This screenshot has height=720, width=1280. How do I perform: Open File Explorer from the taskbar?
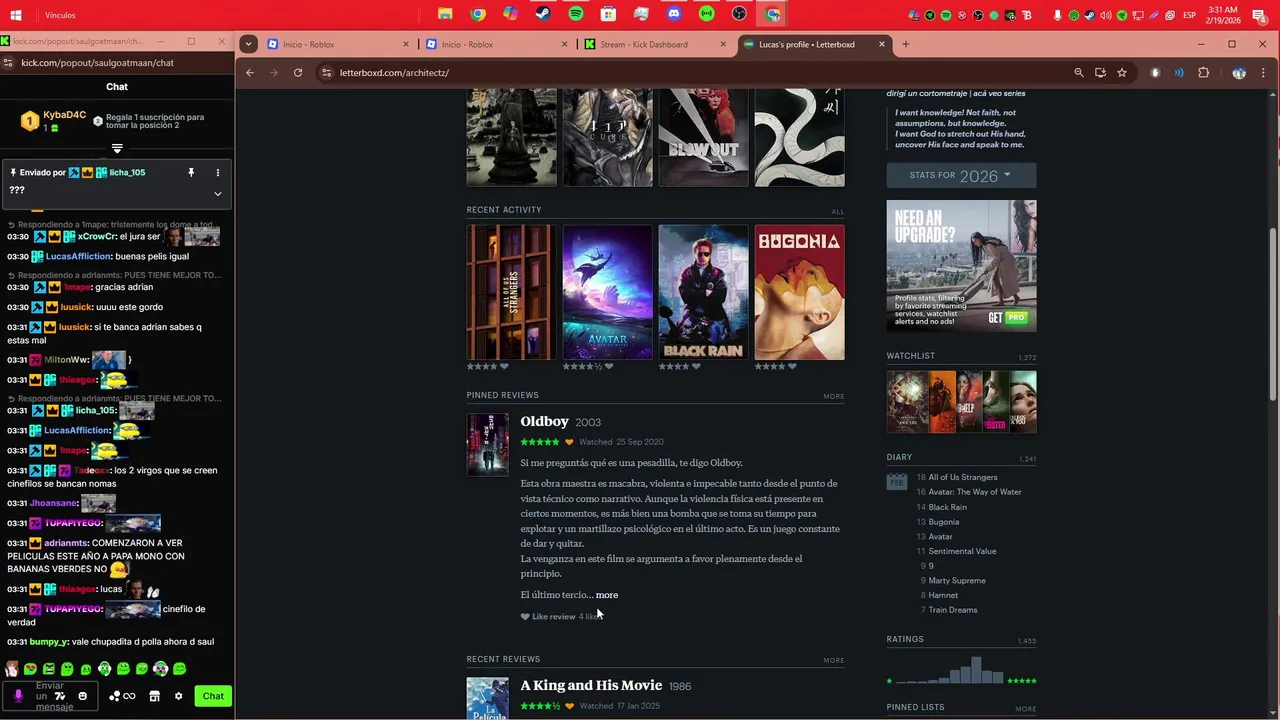coord(445,14)
